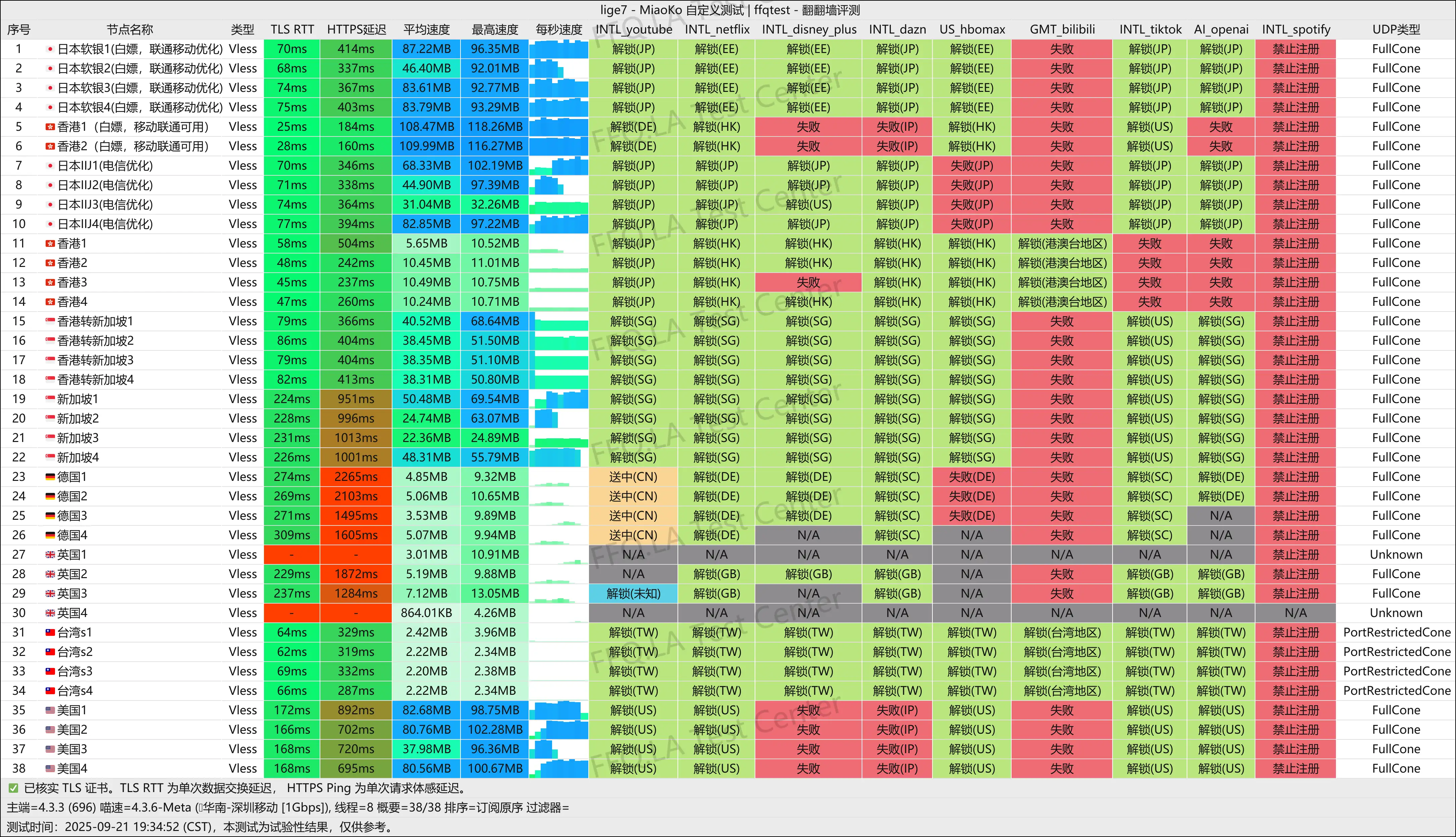Click the Taiwan flag beside 台湾s3
This screenshot has width=1456, height=837.
[51, 671]
